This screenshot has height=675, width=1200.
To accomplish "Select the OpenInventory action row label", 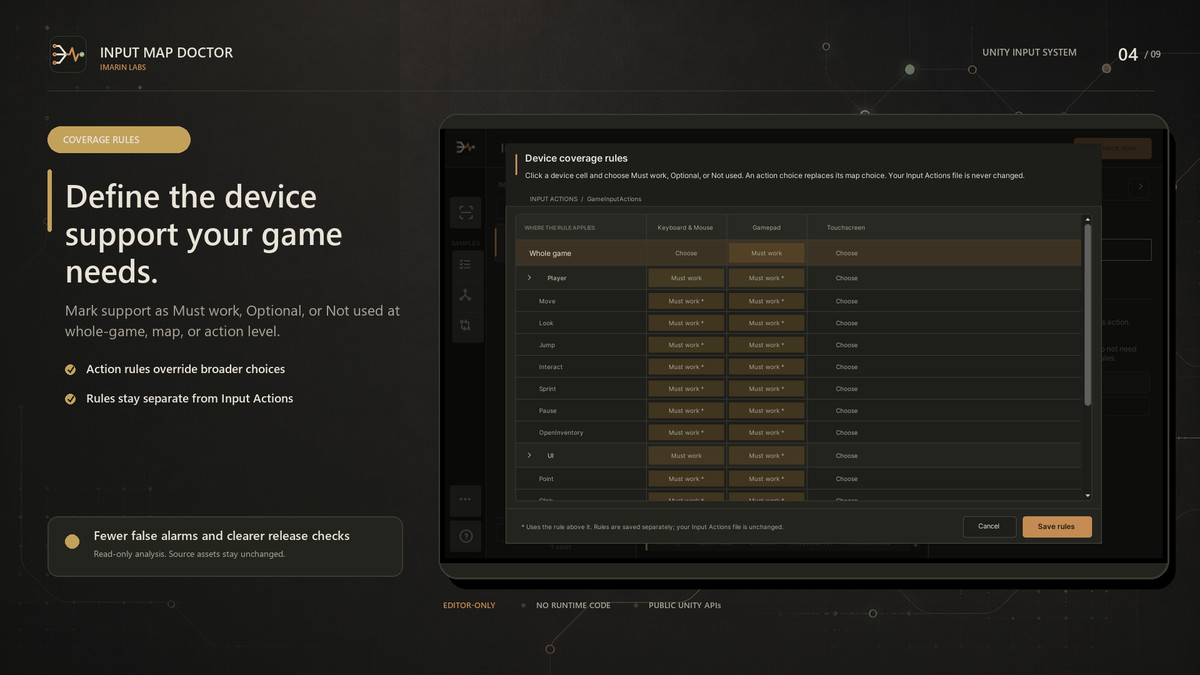I will [x=561, y=433].
